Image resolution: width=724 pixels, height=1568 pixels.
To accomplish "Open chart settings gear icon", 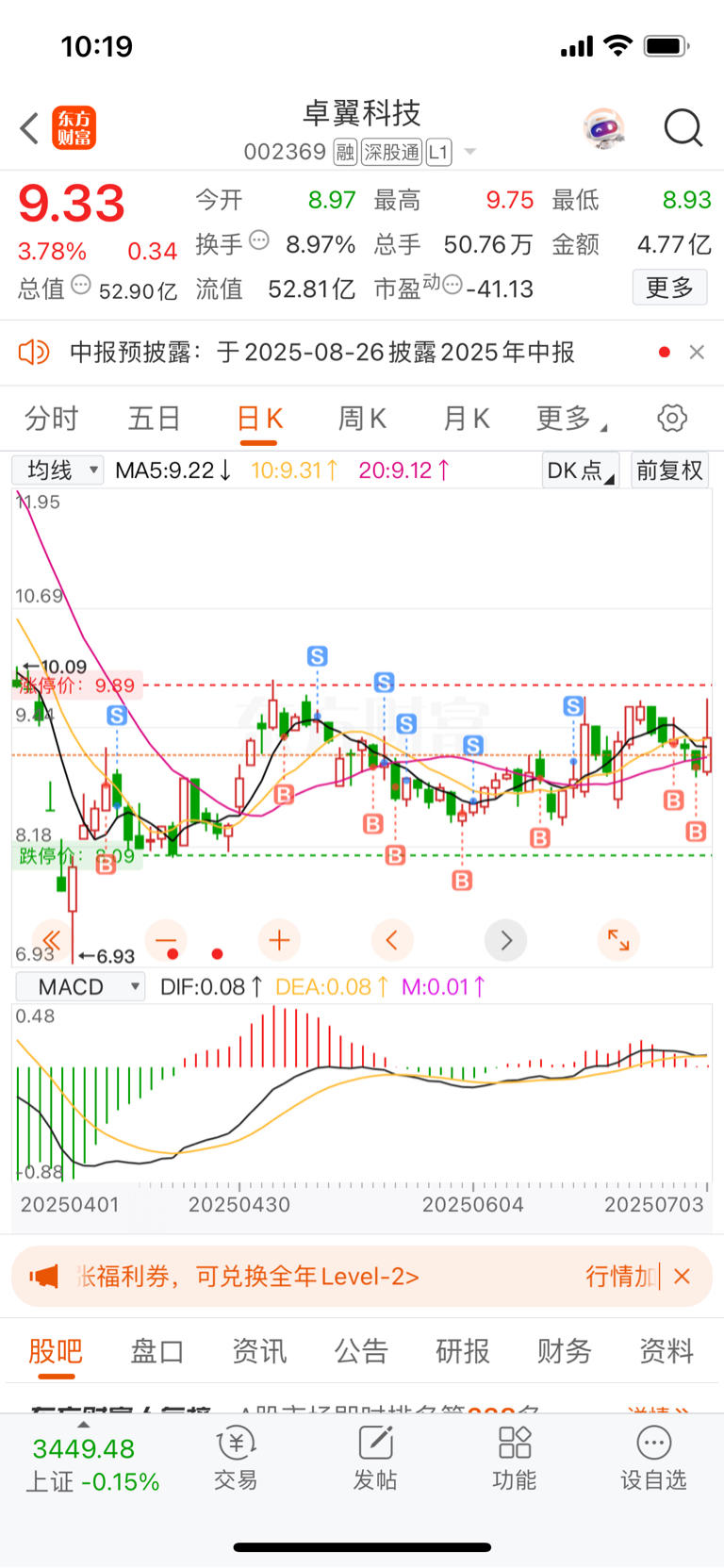I will (x=672, y=418).
